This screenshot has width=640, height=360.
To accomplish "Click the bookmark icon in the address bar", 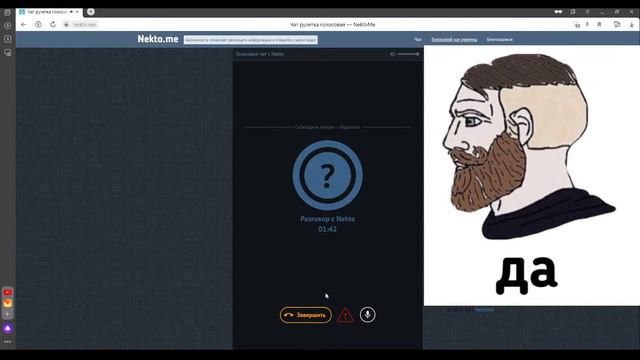I will coord(599,24).
